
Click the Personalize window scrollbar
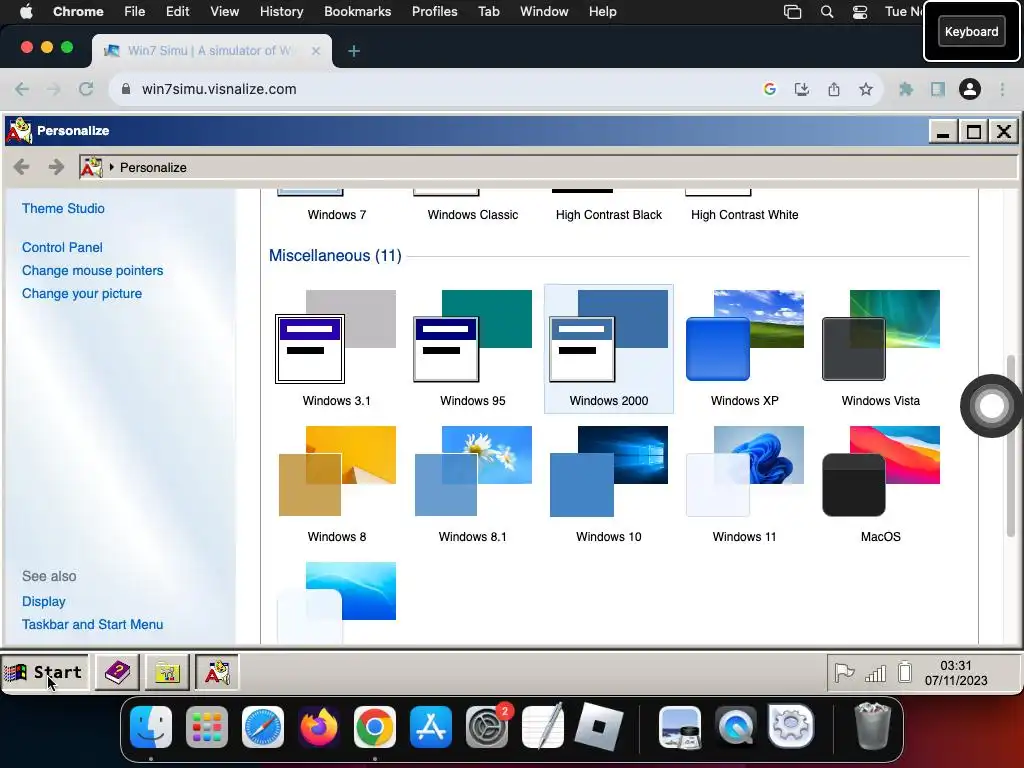tap(1011, 446)
